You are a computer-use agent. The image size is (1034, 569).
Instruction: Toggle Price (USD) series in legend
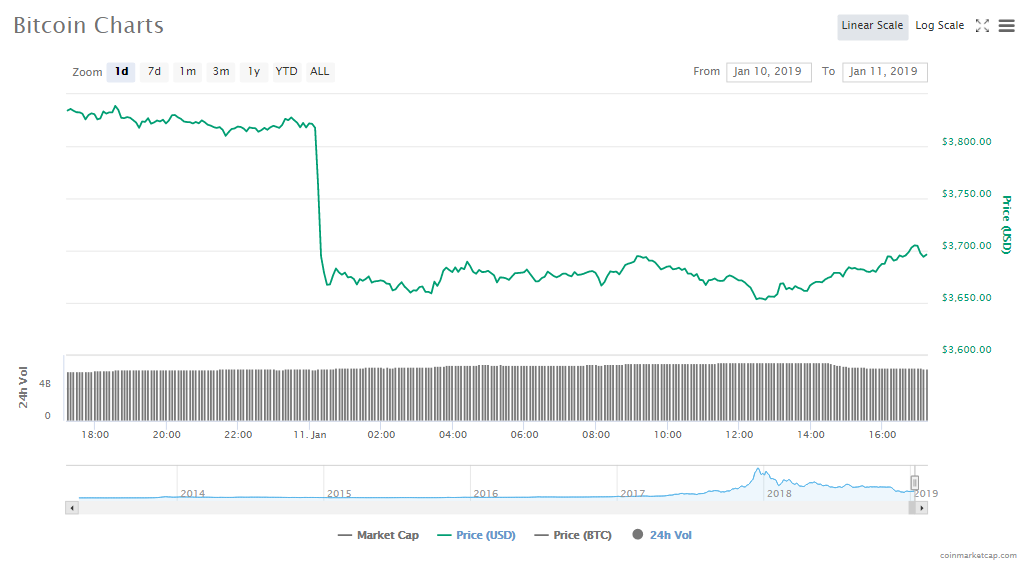point(476,535)
